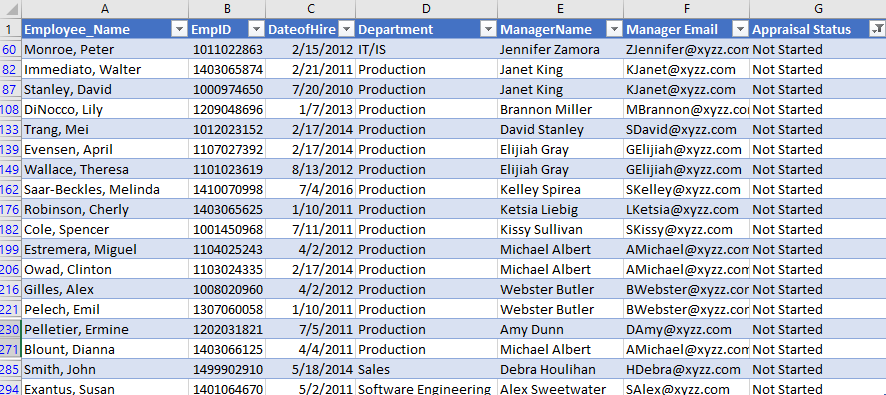
Task: Select column G header
Action: (818, 8)
